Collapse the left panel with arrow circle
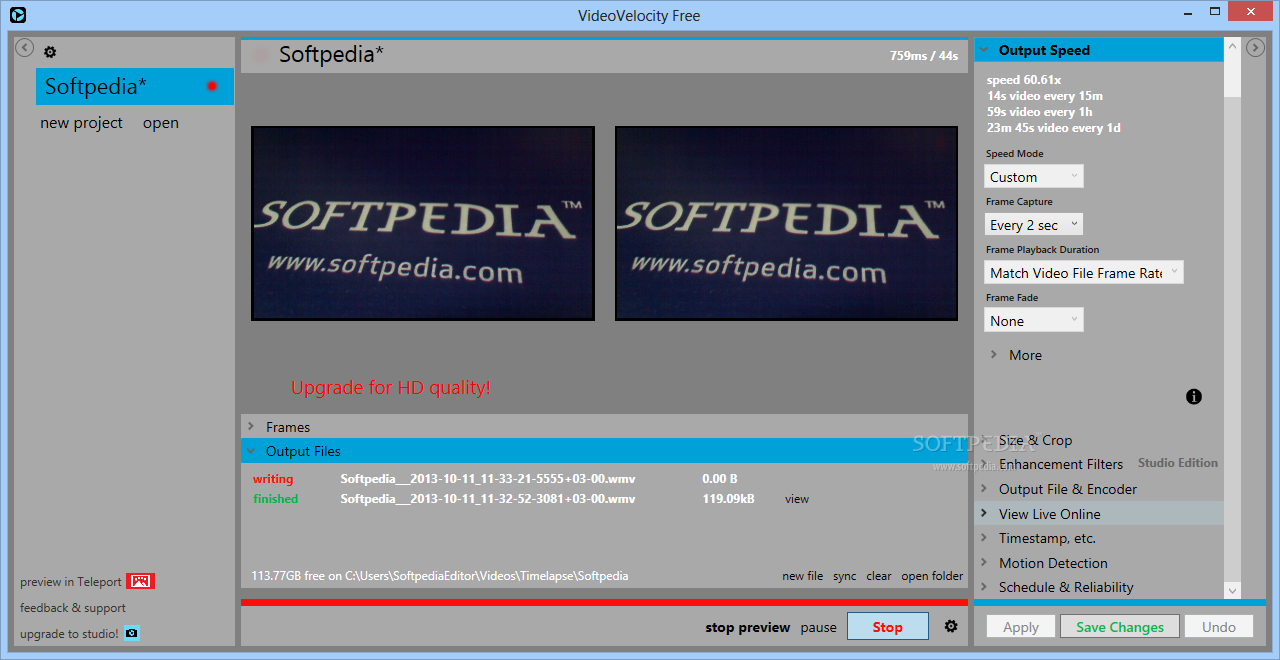 coord(25,47)
